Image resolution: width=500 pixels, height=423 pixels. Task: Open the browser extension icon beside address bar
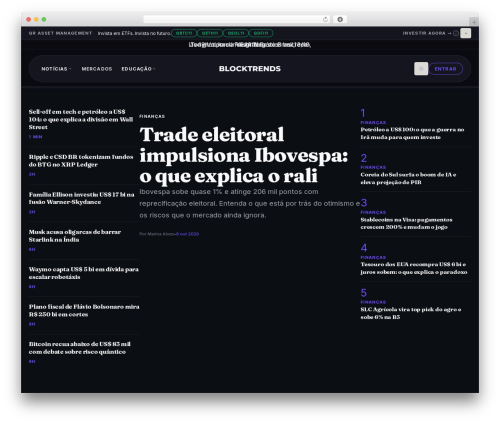340,20
